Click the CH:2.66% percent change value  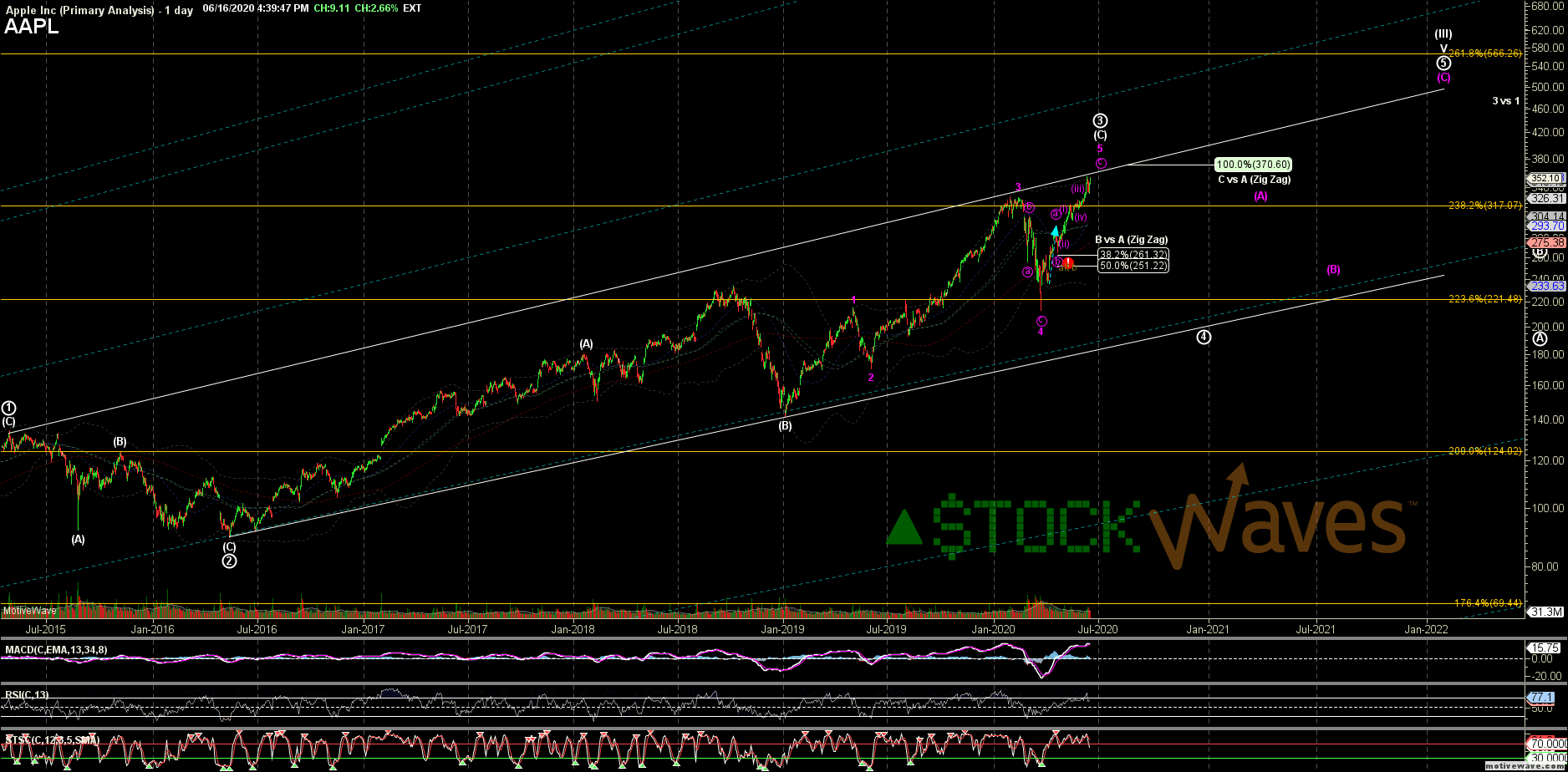[x=377, y=8]
